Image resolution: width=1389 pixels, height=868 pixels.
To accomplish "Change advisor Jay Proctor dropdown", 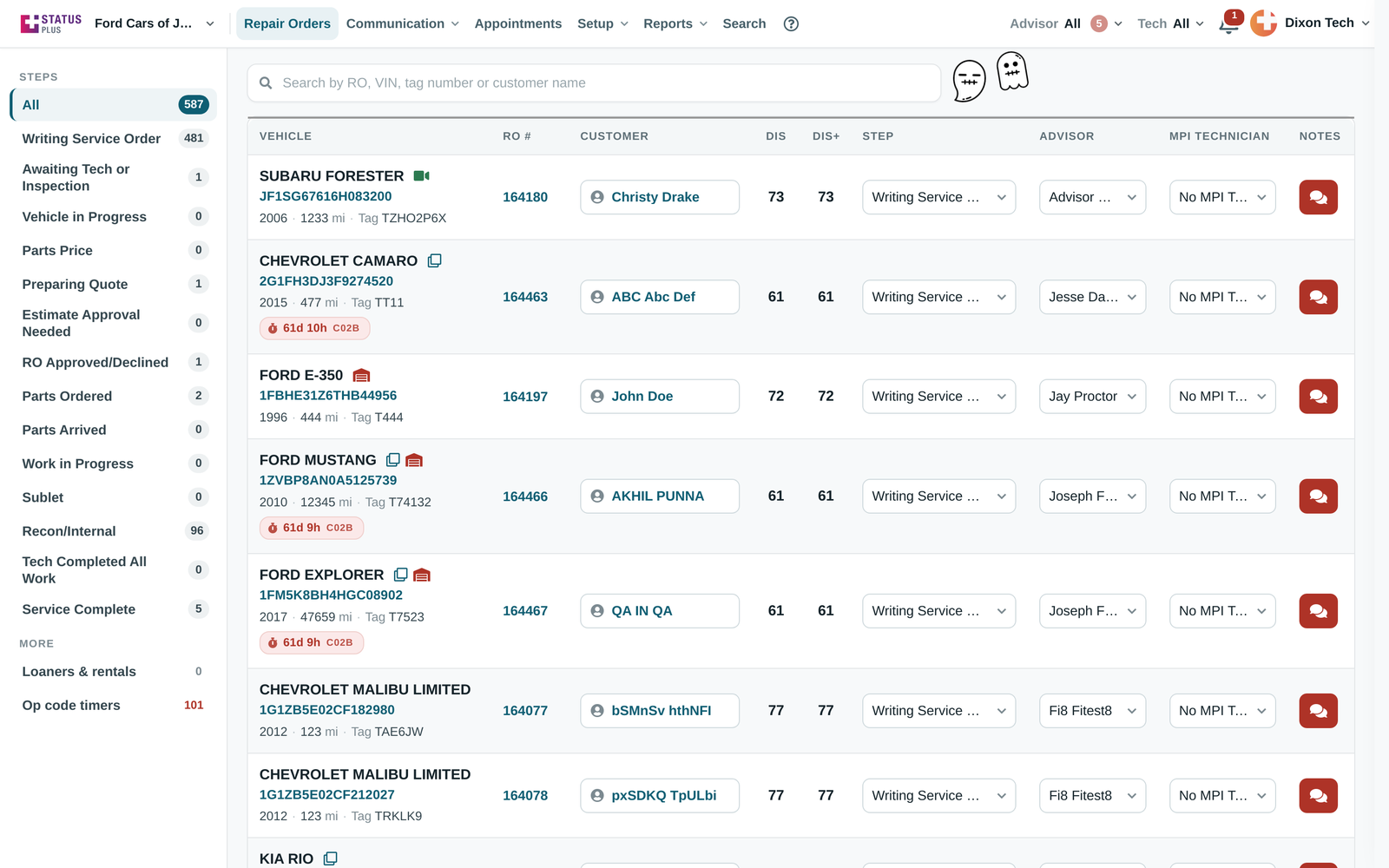I will [1092, 397].
